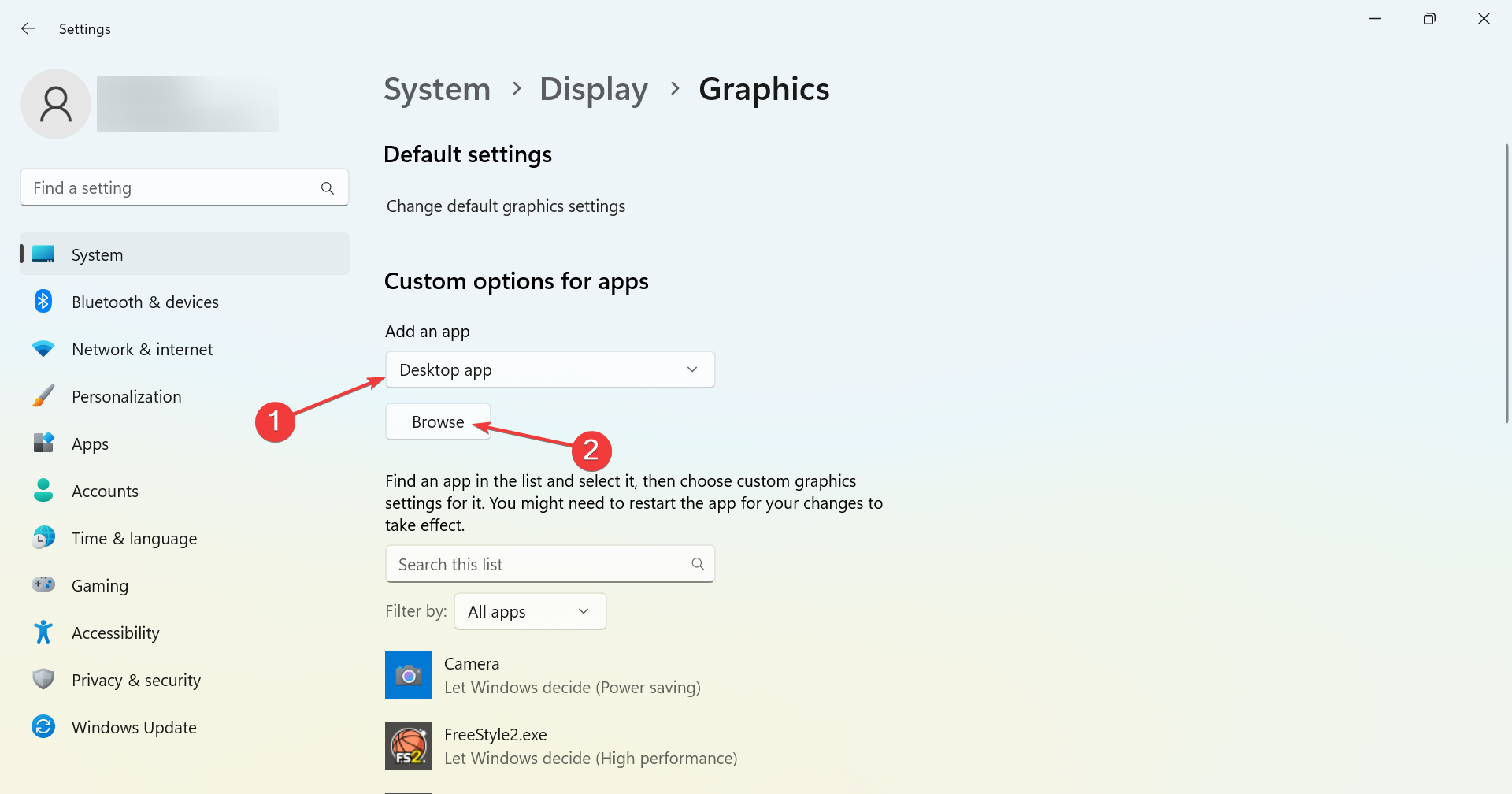Click the Network Wi-Fi icon in the sidebar

43,349
